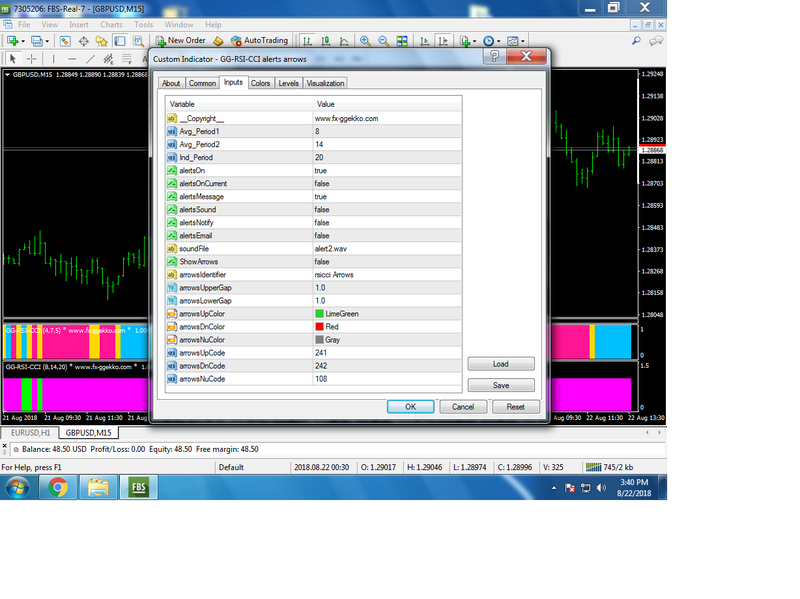Expand the New Chart dropdown arrow
This screenshot has width=800, height=599.
23,41
